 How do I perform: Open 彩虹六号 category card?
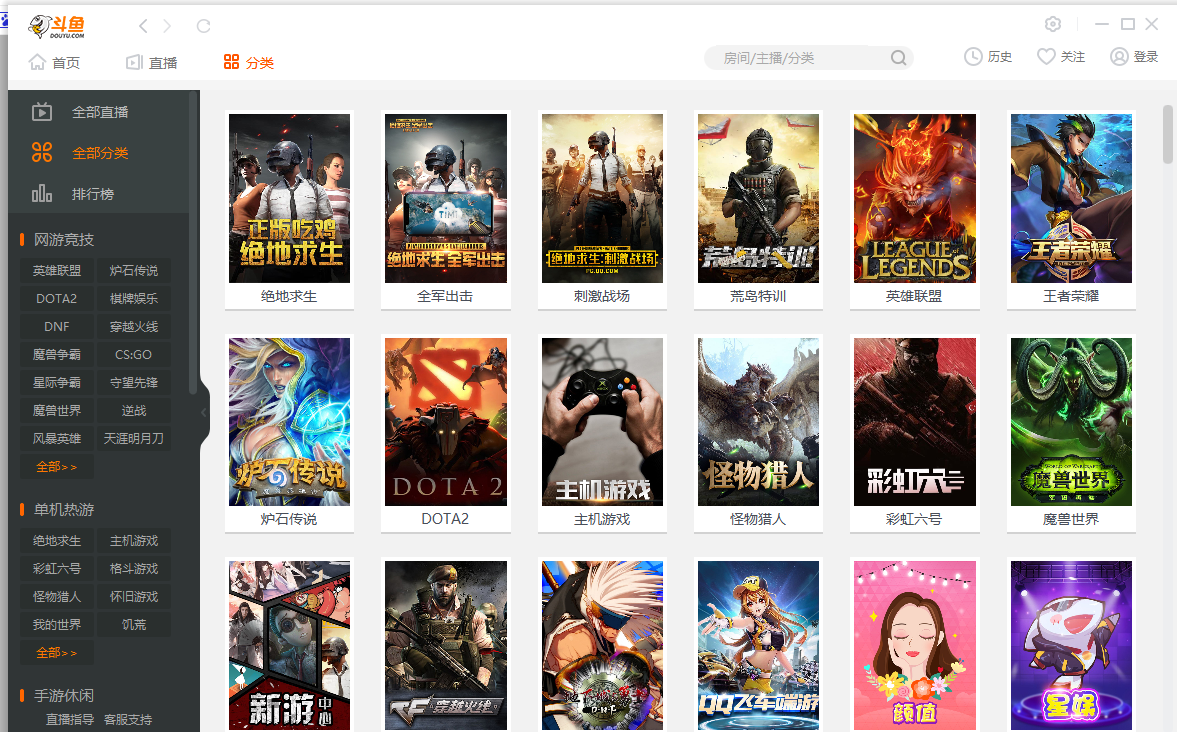click(x=914, y=433)
